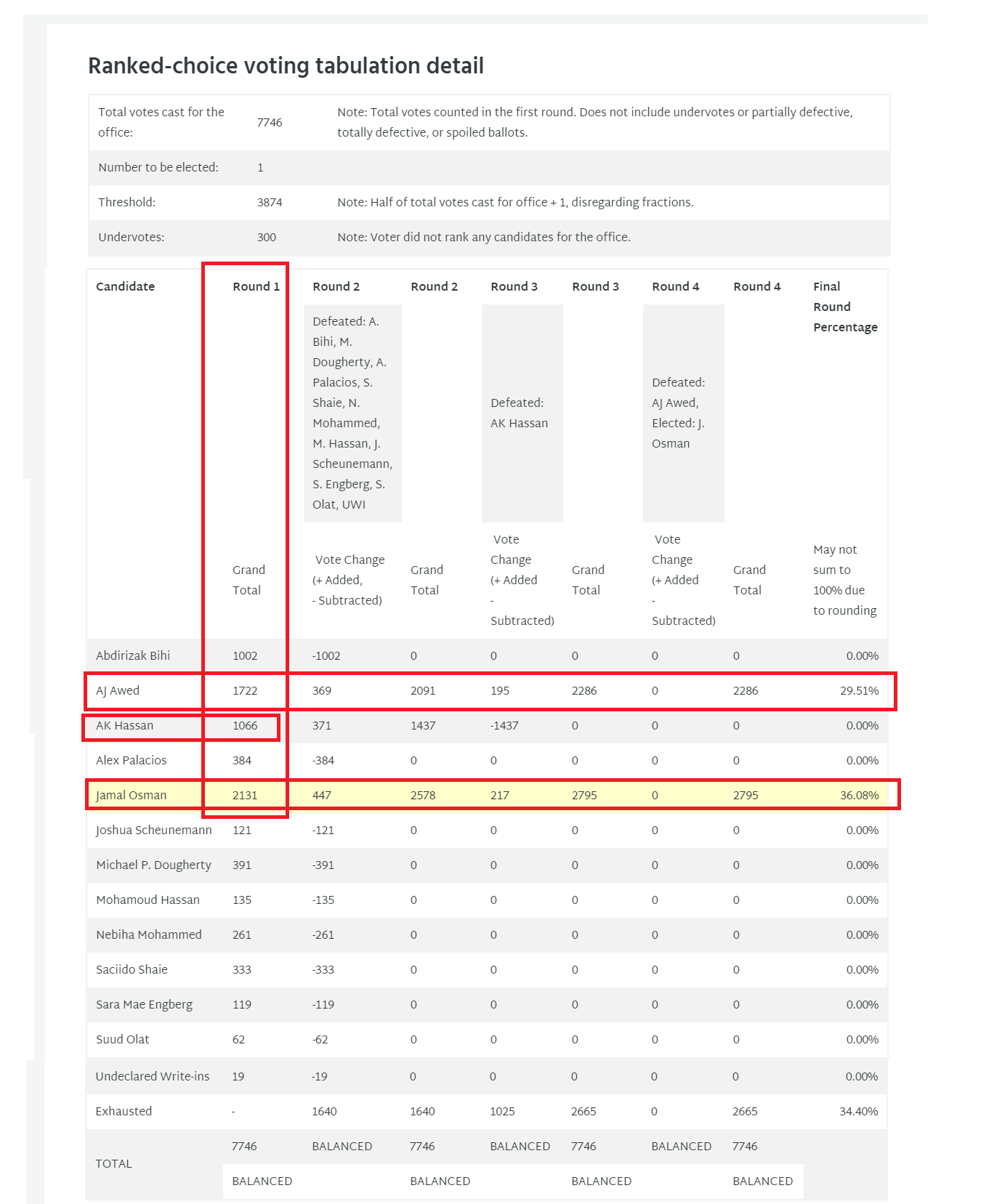Click the Undervotes explanation note
The width and height of the screenshot is (989, 1204).
[x=484, y=237]
